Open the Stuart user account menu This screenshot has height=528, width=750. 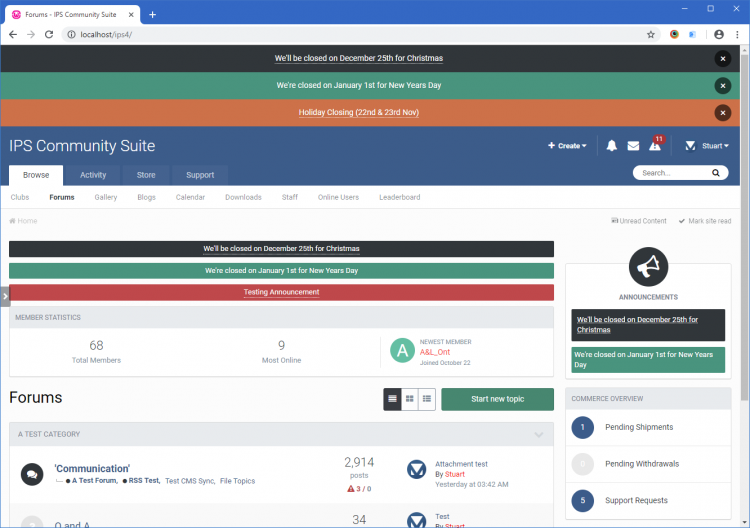[706, 146]
